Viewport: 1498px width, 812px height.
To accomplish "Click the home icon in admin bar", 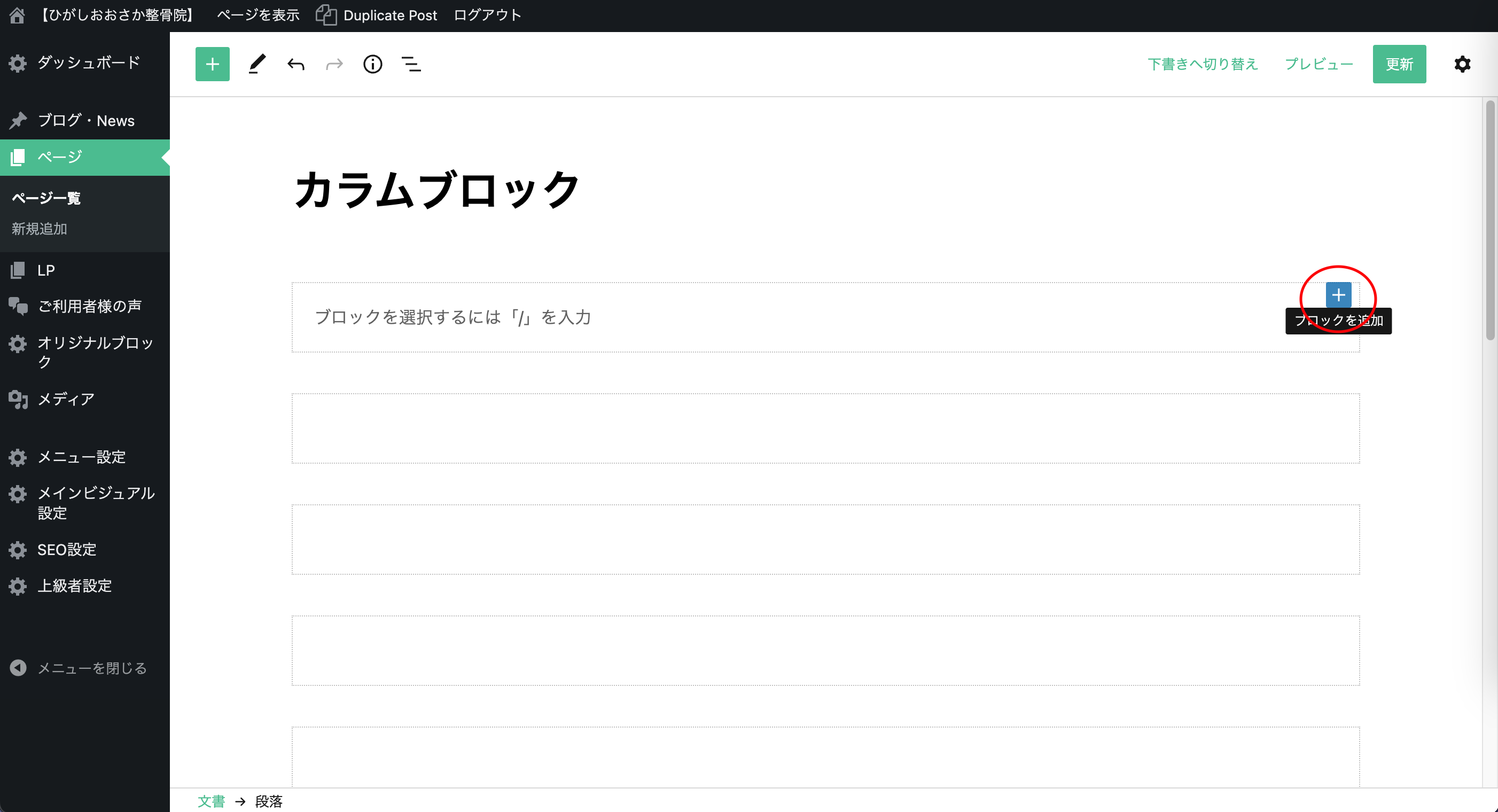I will (x=17, y=15).
